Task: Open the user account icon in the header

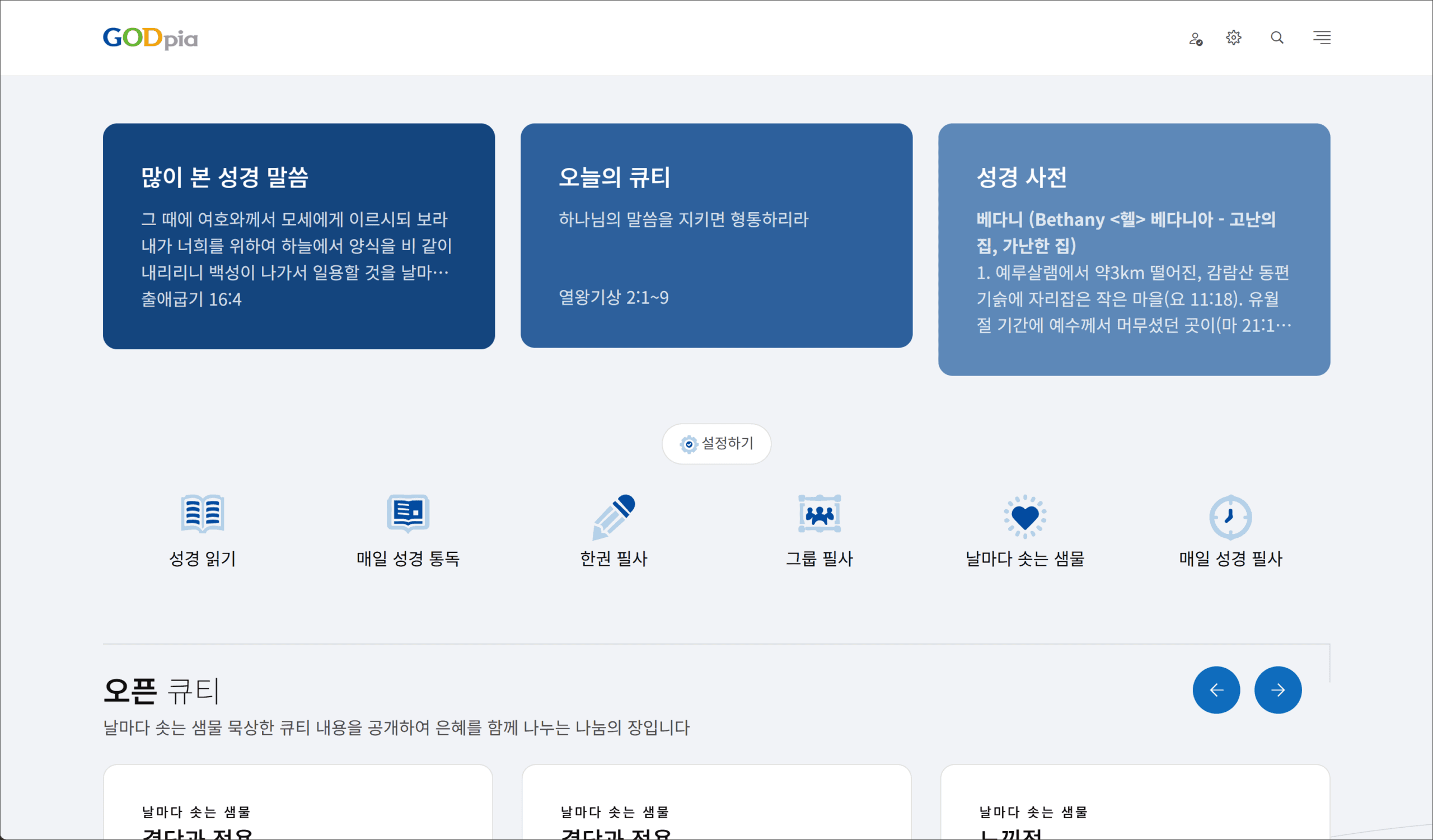Action: click(1195, 39)
